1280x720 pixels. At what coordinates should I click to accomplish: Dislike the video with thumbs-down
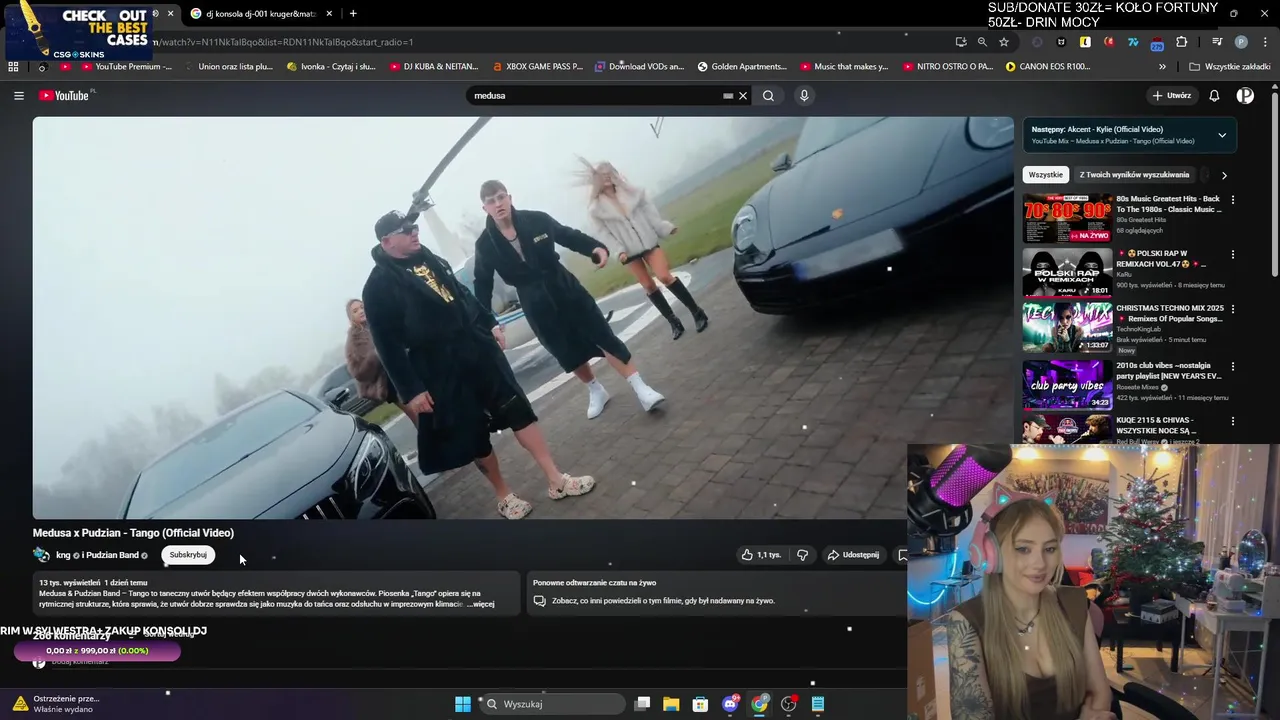tap(802, 555)
